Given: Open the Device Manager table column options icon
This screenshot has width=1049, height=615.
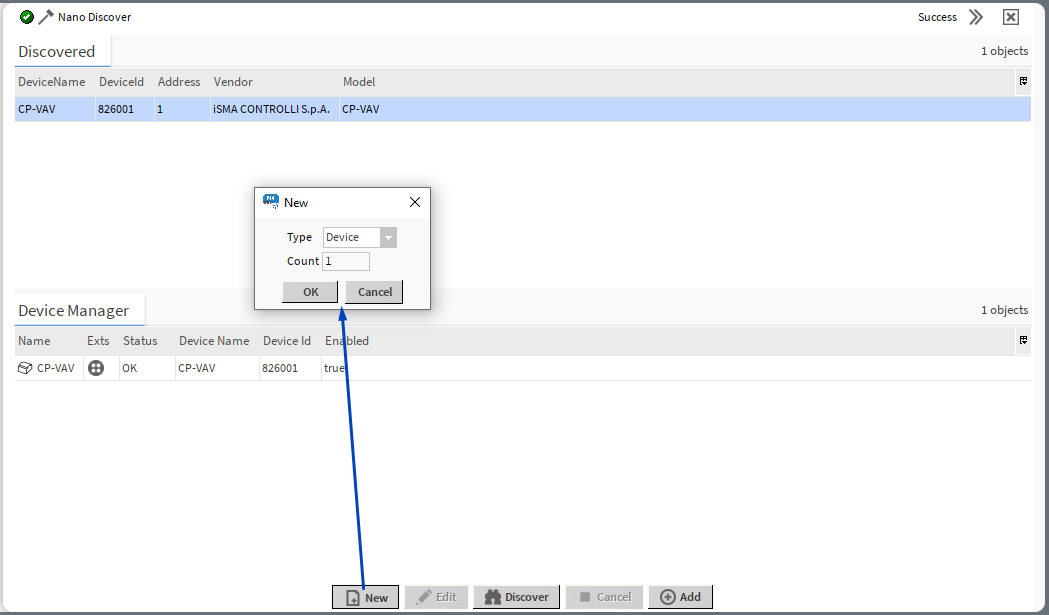Looking at the screenshot, I should tap(1022, 340).
